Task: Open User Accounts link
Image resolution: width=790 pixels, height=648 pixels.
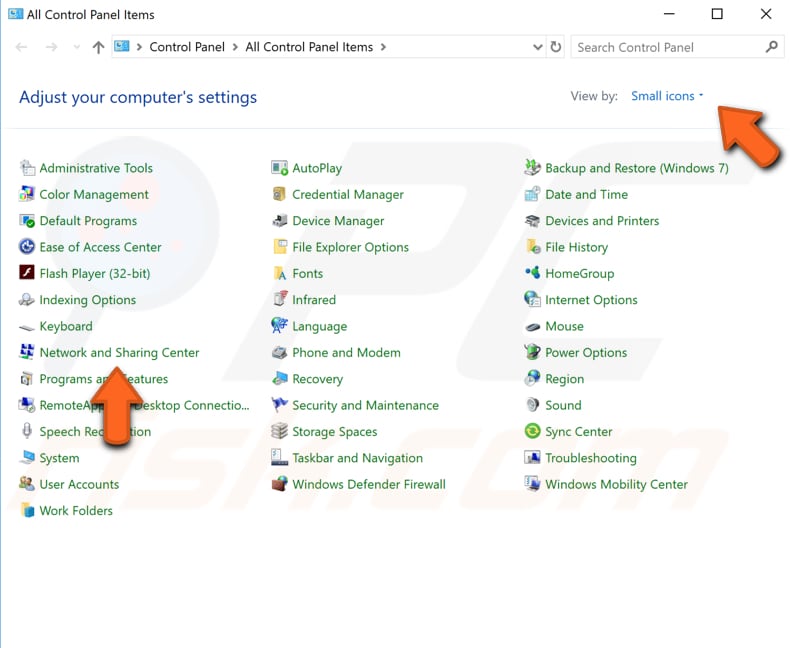Action: [79, 484]
